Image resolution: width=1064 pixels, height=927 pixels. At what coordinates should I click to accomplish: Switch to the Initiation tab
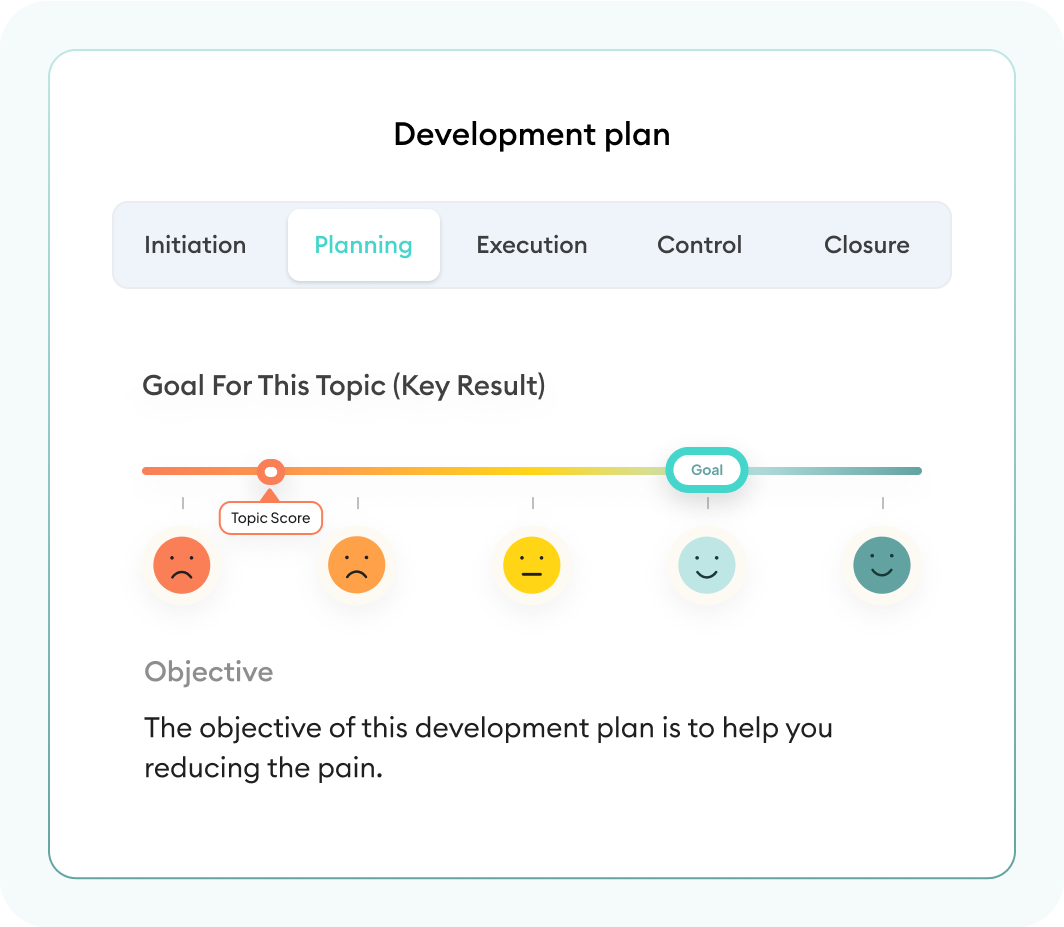click(x=195, y=245)
